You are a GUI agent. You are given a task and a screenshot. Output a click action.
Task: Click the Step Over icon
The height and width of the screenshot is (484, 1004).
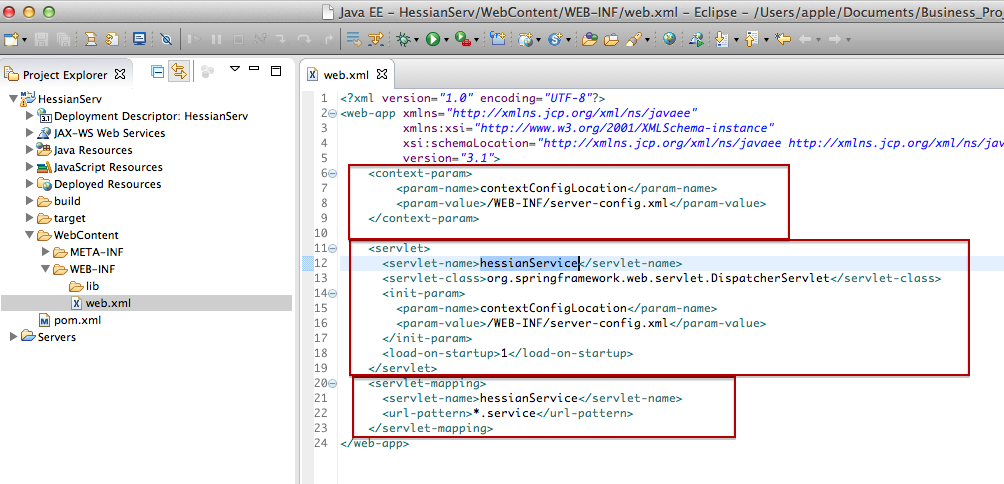pos(304,39)
